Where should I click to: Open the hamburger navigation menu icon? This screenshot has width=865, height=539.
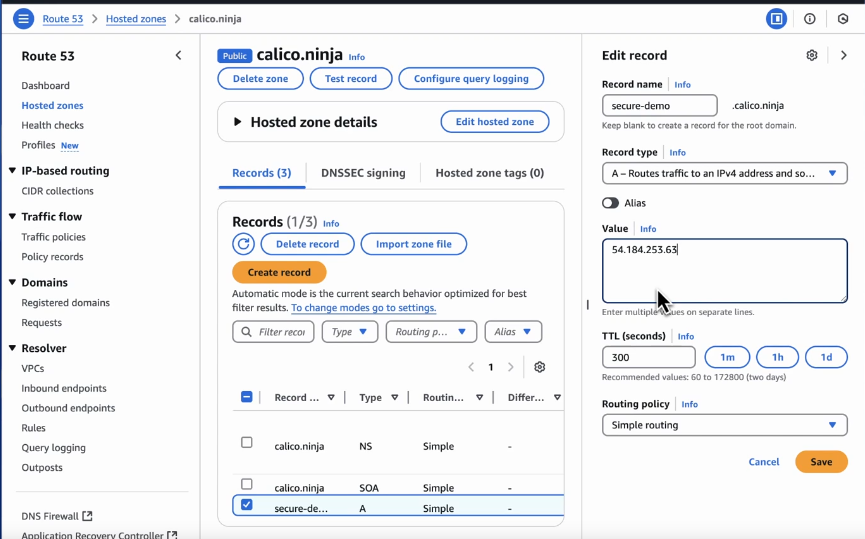tap(23, 19)
